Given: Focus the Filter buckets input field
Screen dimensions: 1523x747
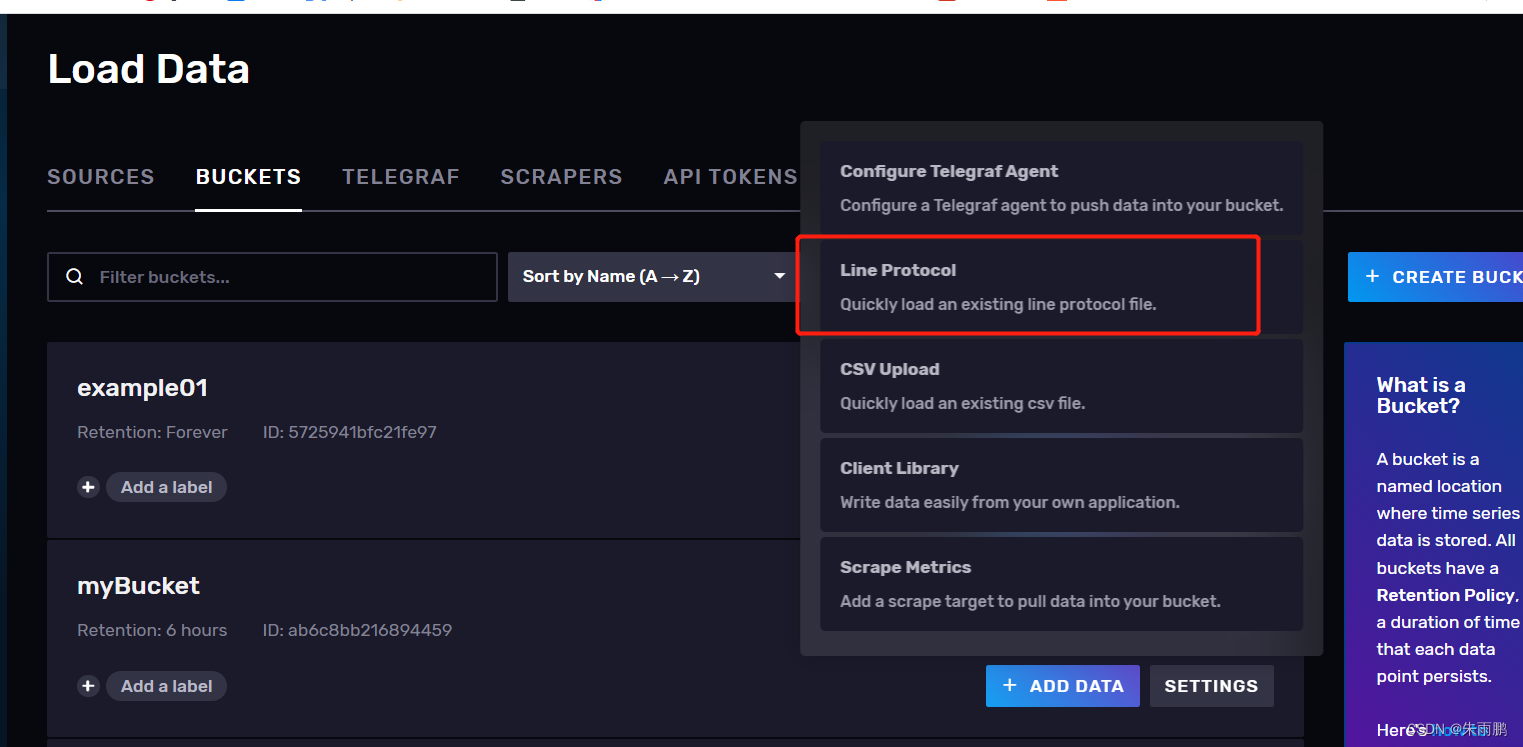Looking at the screenshot, I should [x=272, y=277].
